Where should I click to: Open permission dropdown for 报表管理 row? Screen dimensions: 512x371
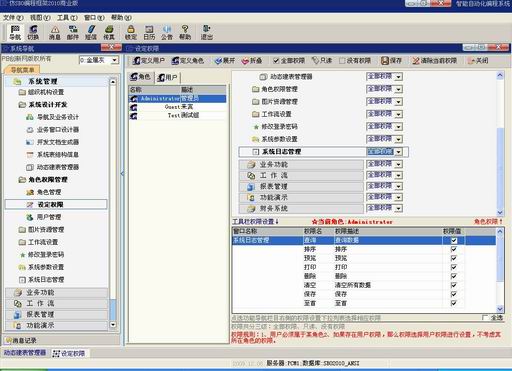pos(398,186)
